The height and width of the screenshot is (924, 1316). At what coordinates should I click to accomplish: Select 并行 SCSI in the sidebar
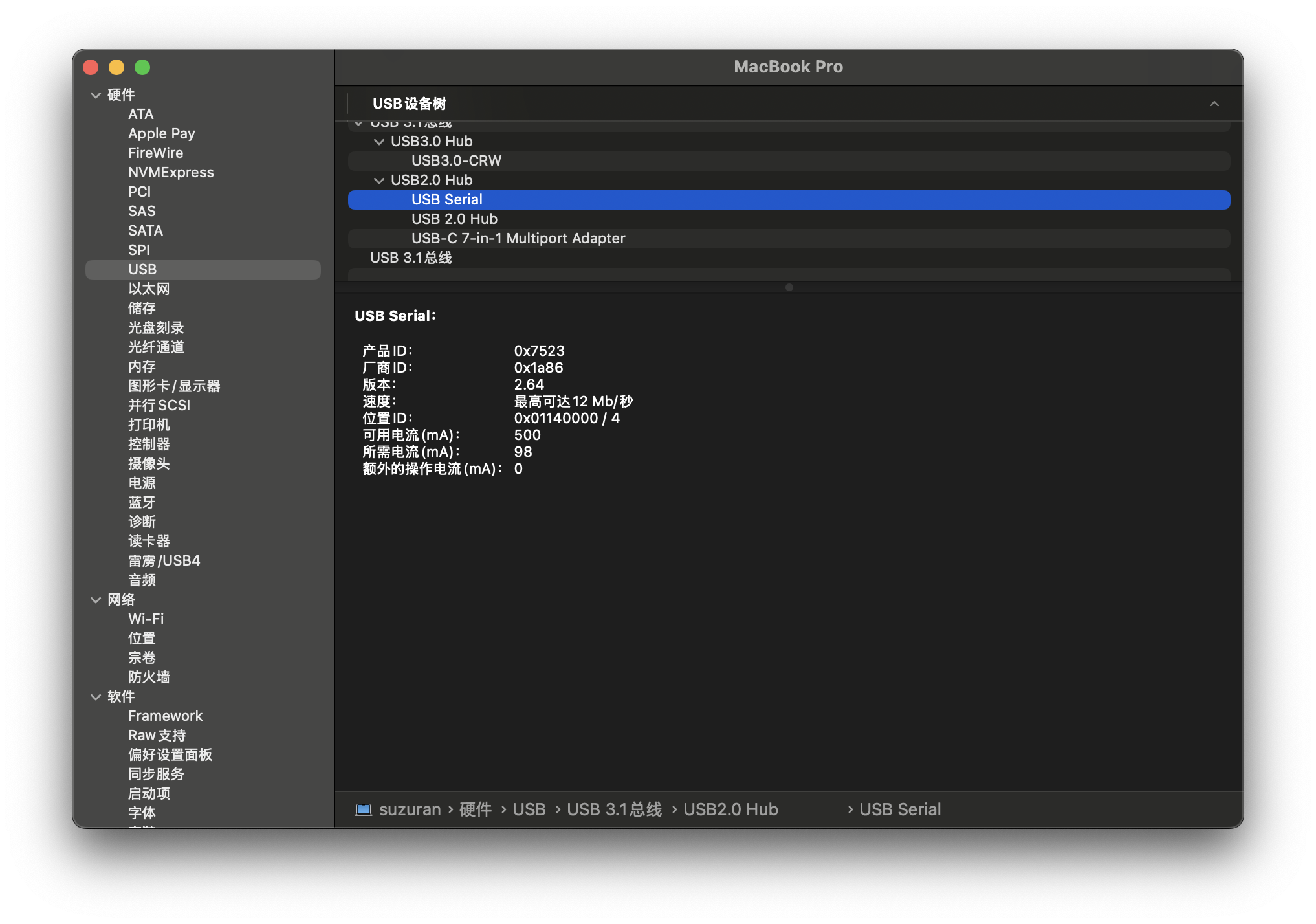(x=203, y=406)
